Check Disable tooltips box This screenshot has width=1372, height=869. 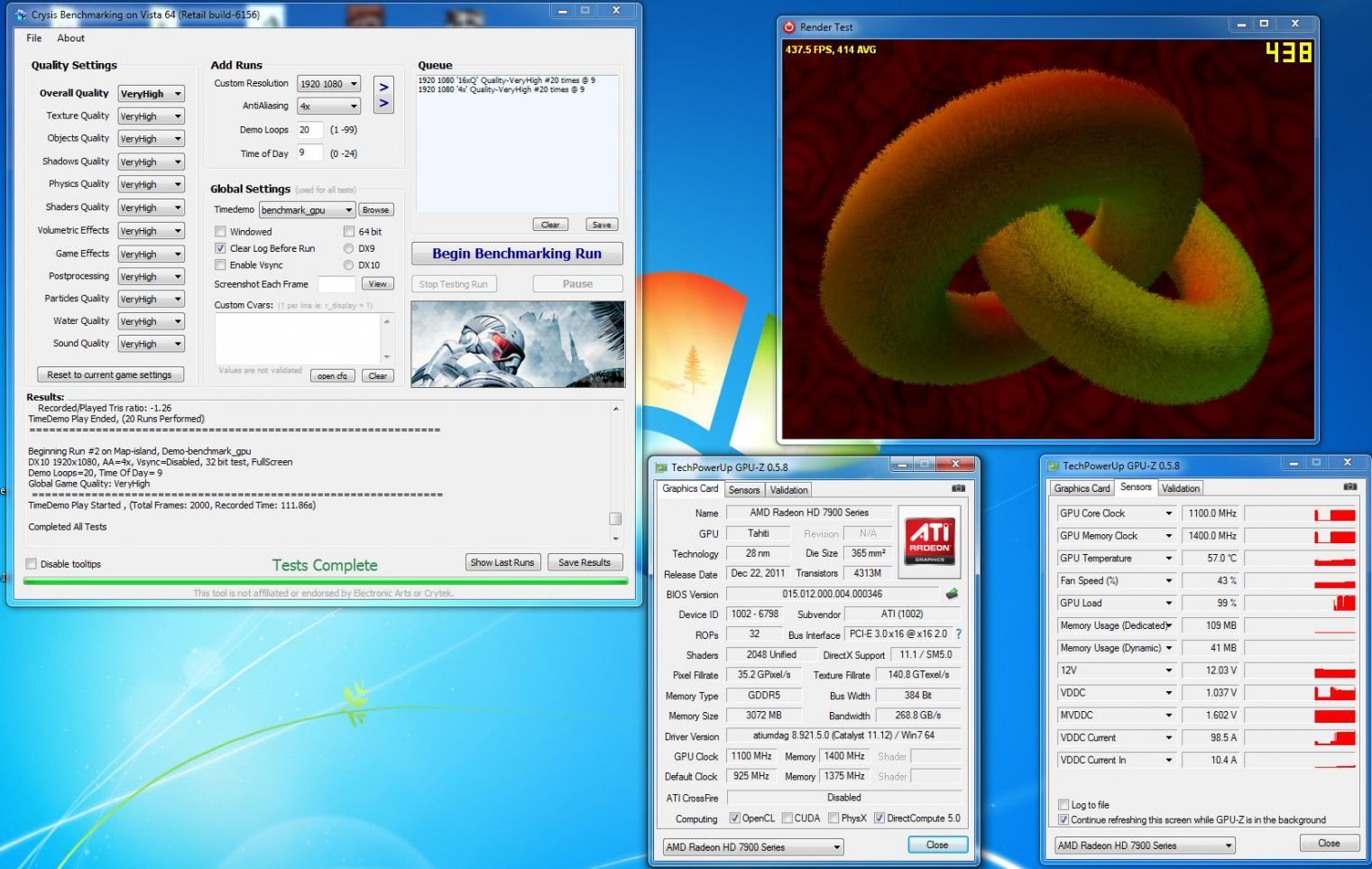32,564
